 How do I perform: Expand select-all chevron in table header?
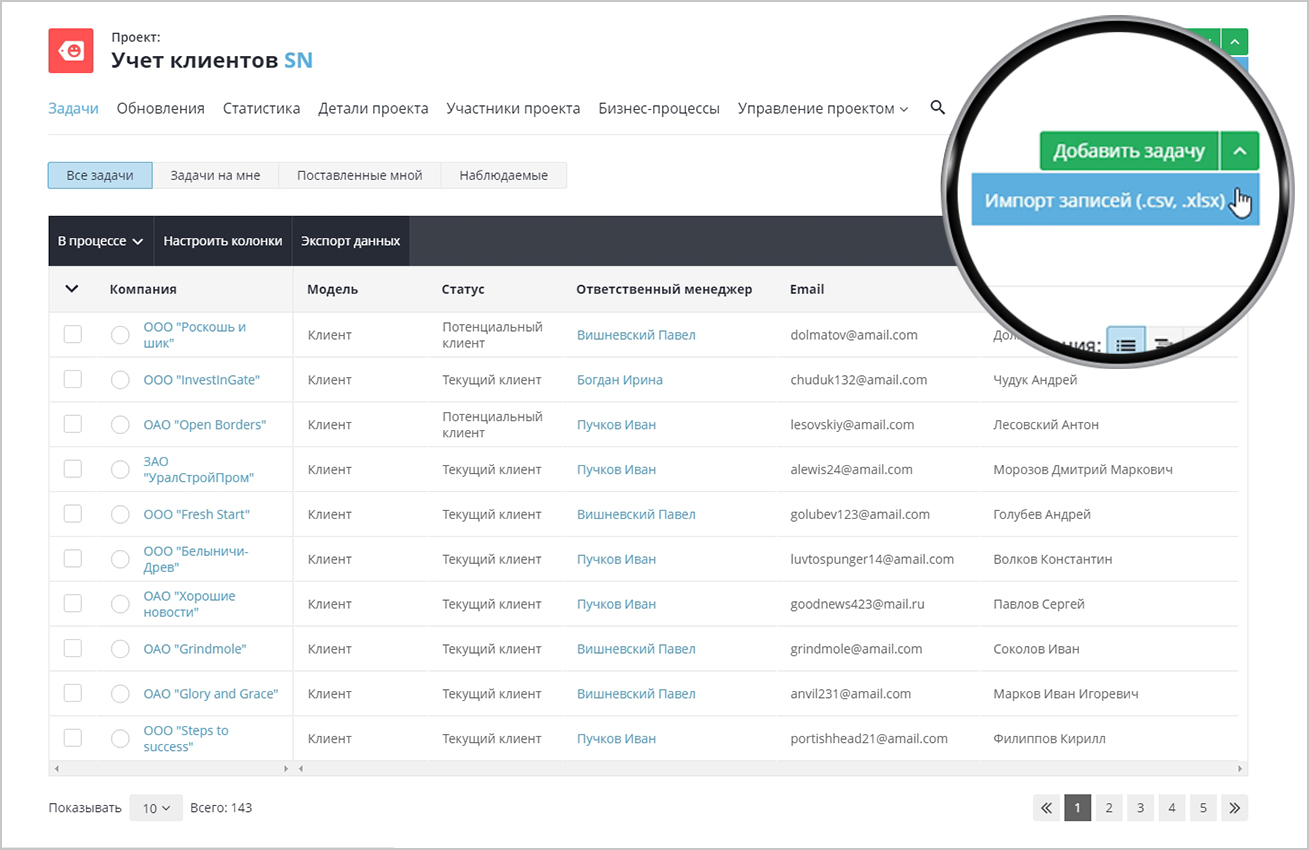[72, 289]
